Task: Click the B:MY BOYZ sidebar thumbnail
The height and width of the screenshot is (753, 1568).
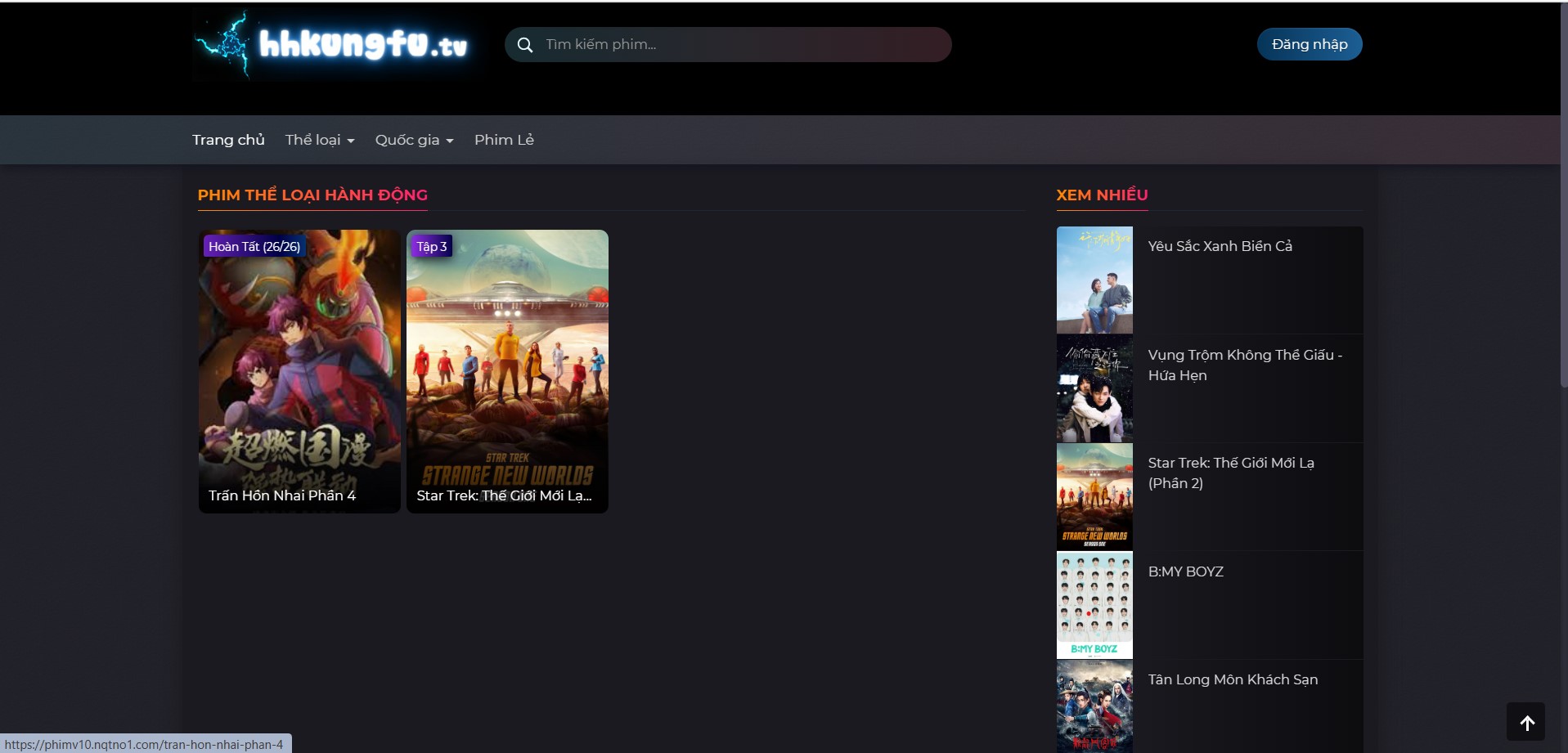Action: point(1094,605)
